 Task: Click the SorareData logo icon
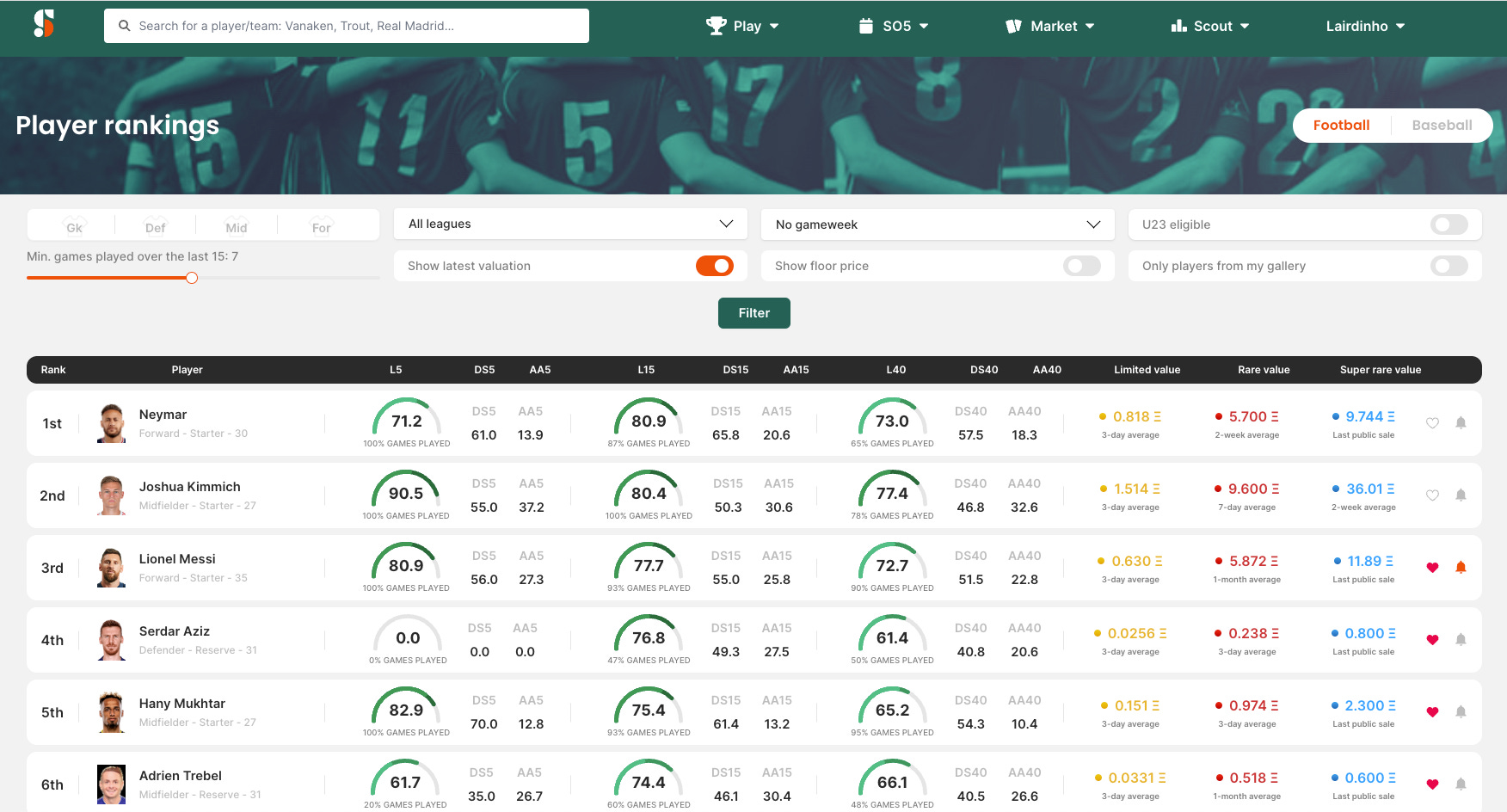pos(44,24)
